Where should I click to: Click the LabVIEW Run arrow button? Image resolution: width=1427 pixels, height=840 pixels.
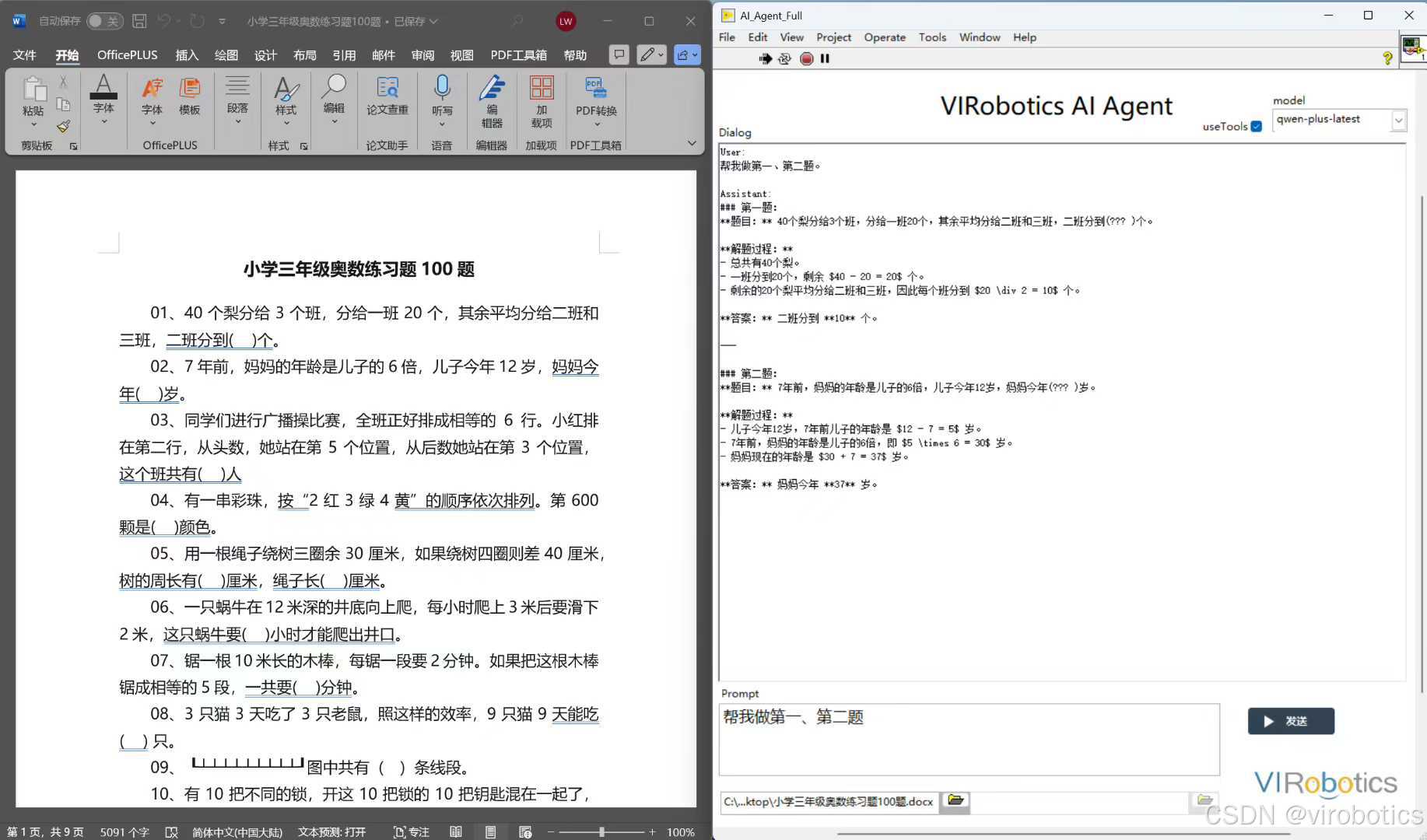coord(766,58)
